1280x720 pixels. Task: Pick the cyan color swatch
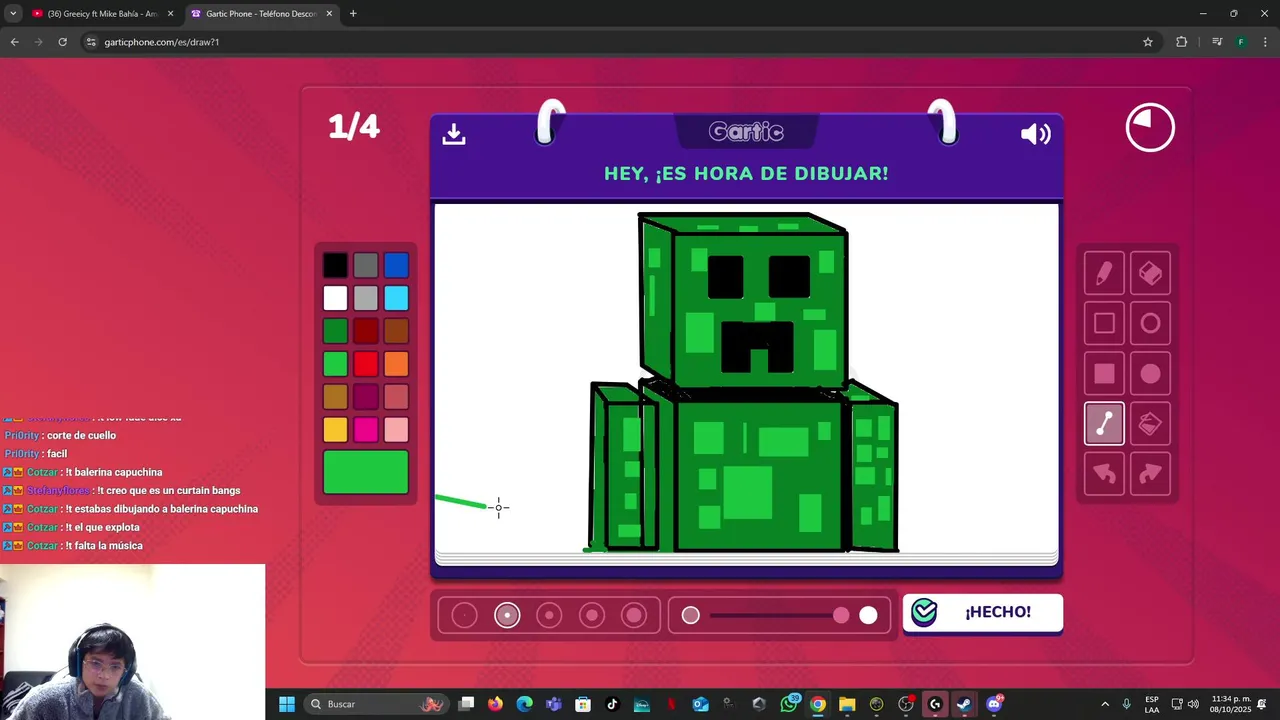click(x=396, y=298)
